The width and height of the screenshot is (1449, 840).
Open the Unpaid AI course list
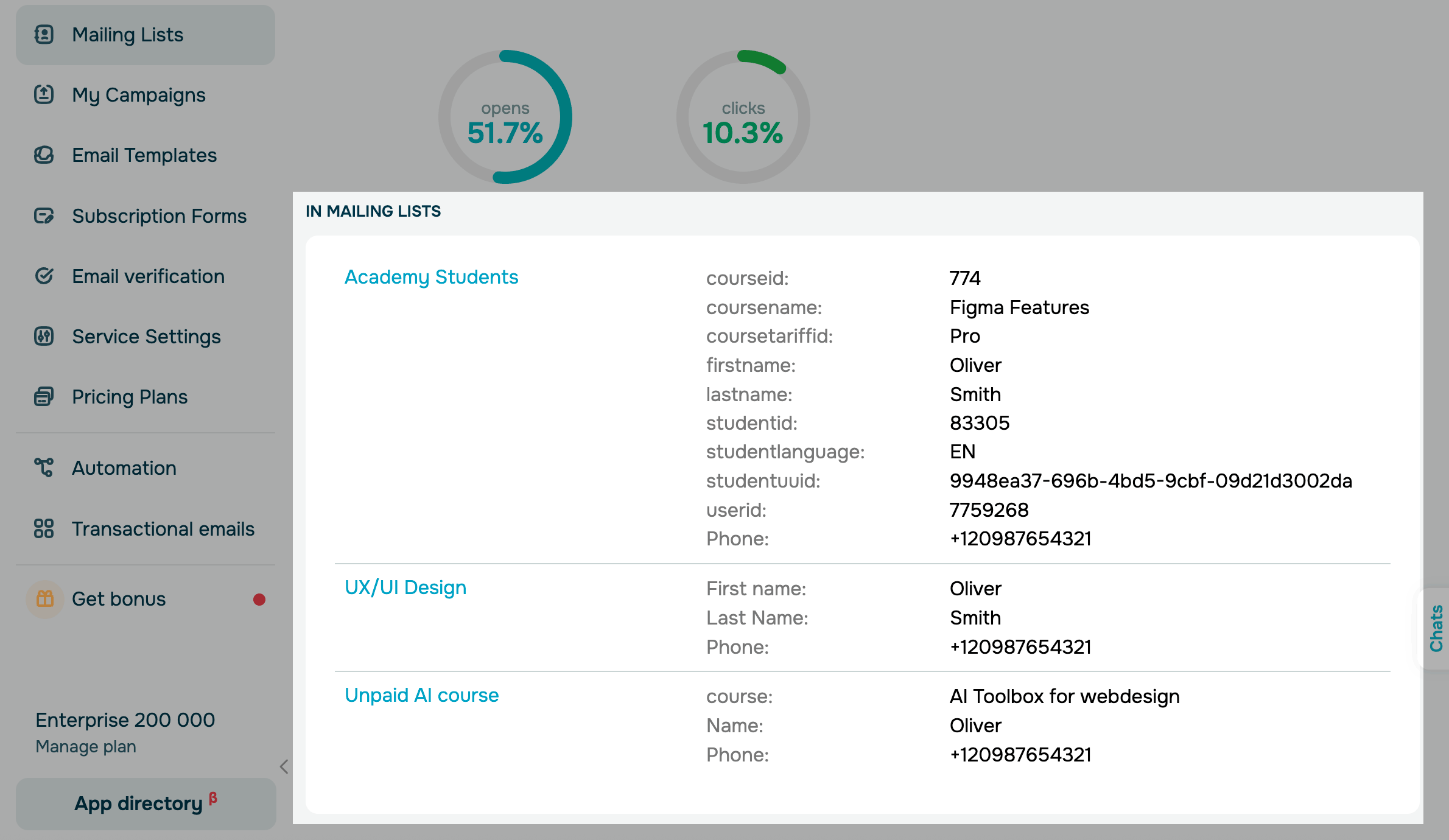[421, 695]
